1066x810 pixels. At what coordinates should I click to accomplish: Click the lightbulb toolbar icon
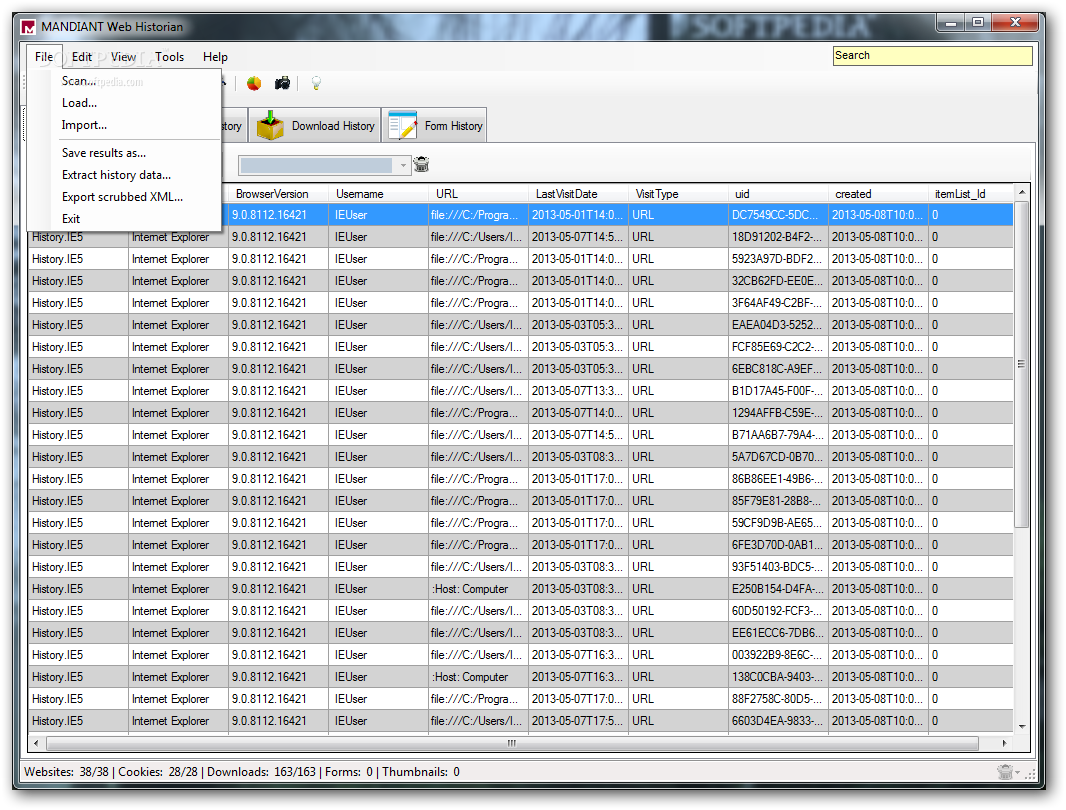point(316,84)
